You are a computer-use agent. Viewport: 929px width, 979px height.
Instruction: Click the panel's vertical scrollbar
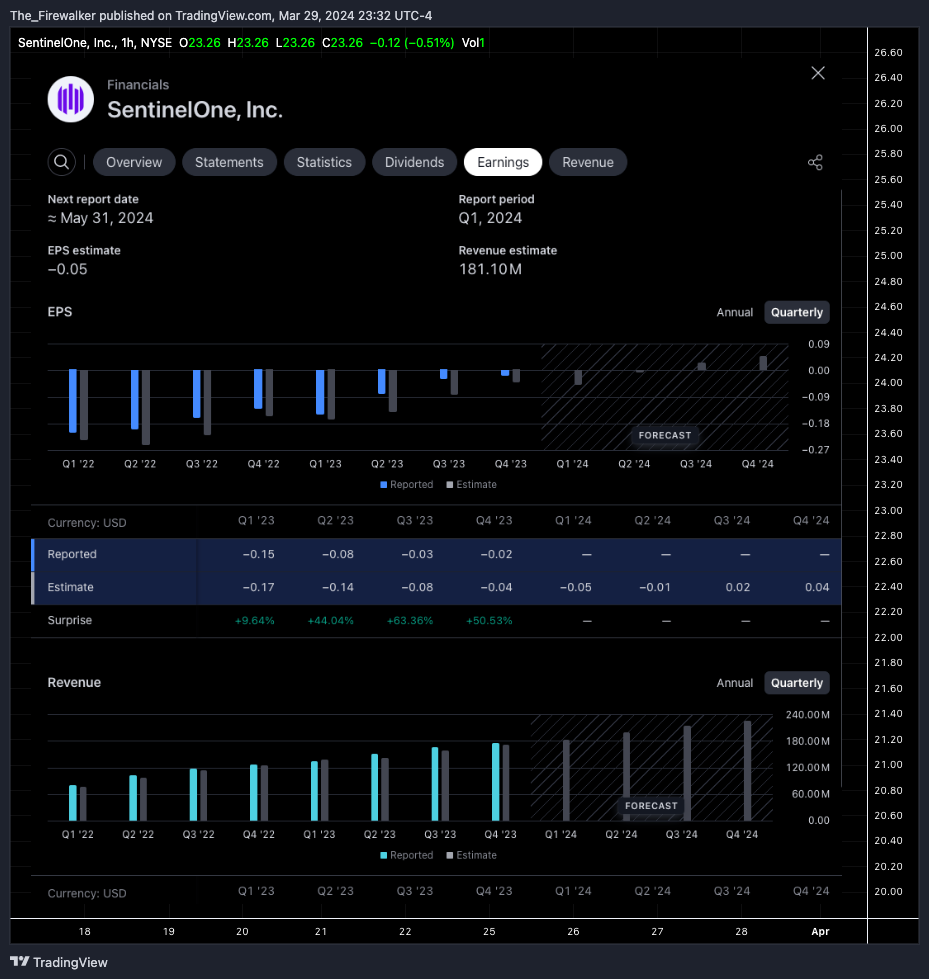[842, 488]
